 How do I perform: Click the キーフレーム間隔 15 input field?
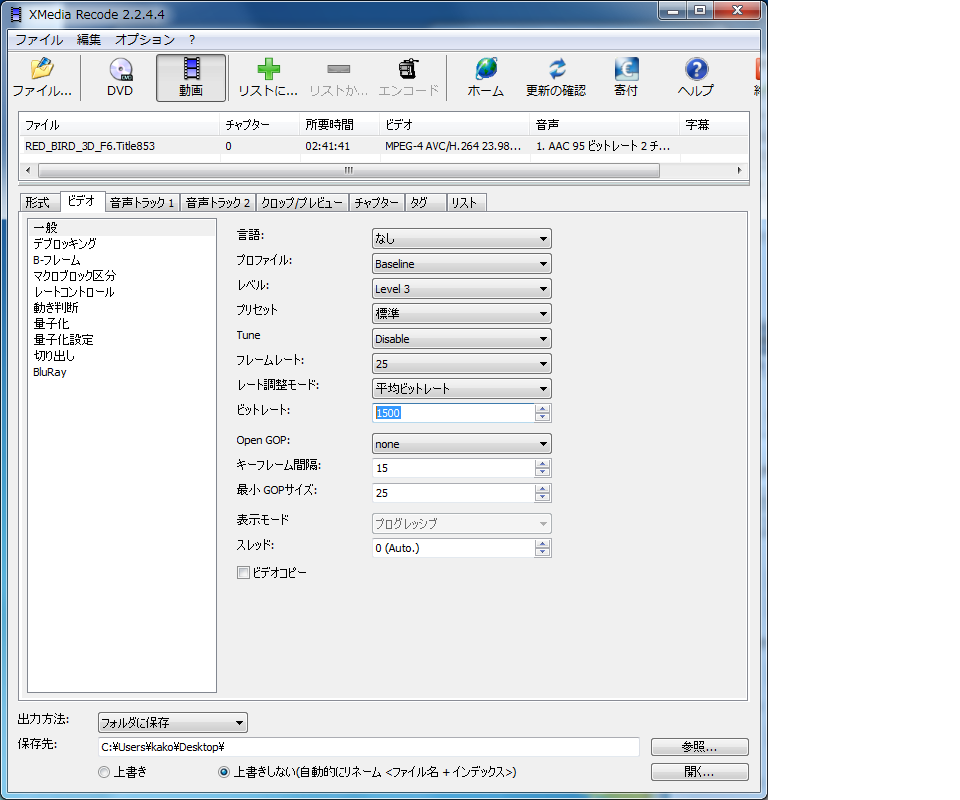tap(453, 468)
